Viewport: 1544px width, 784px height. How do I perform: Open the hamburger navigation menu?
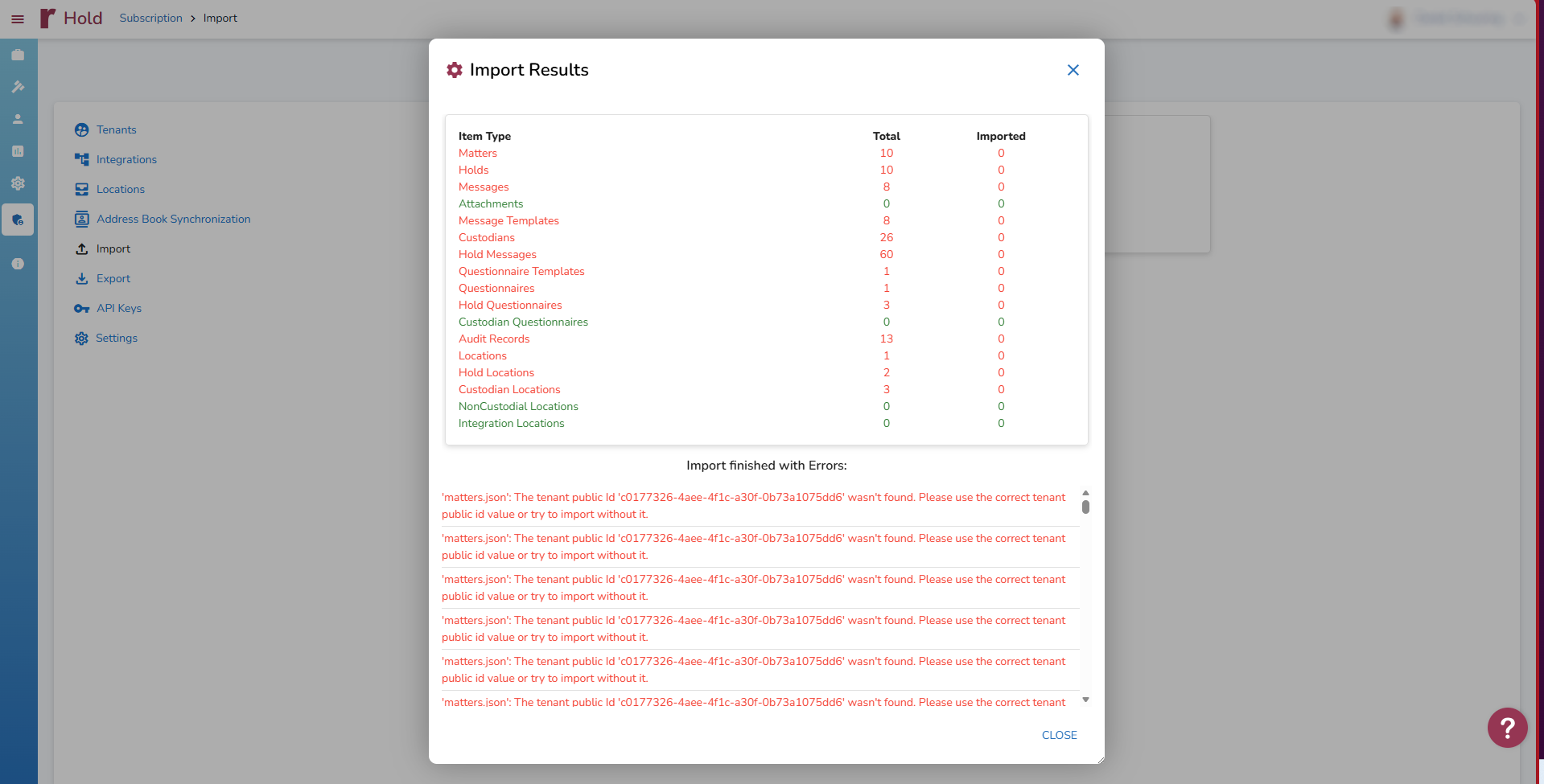pyautogui.click(x=18, y=18)
